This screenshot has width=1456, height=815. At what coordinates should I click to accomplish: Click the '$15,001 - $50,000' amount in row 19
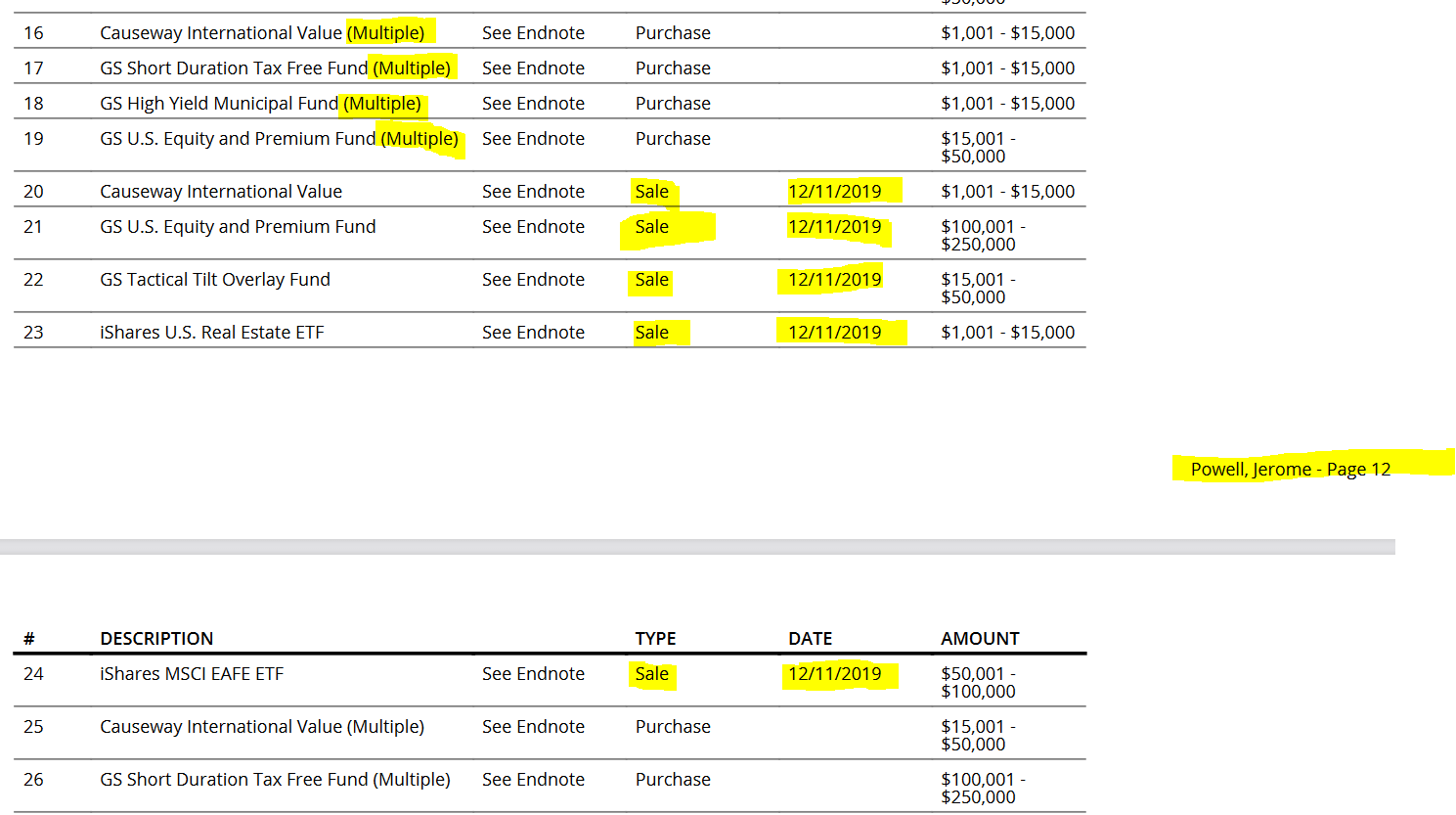pyautogui.click(x=978, y=148)
